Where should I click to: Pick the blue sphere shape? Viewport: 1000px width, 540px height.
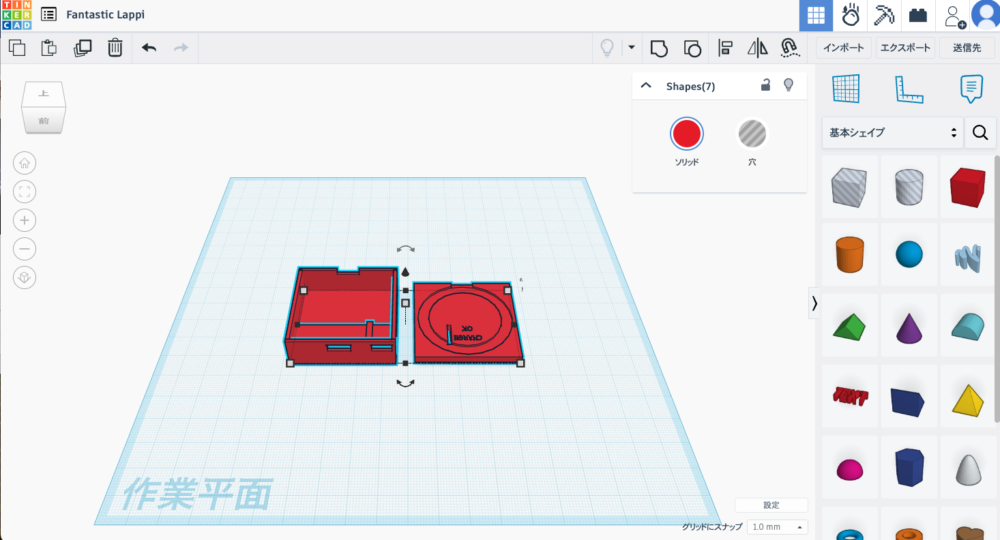coord(909,254)
